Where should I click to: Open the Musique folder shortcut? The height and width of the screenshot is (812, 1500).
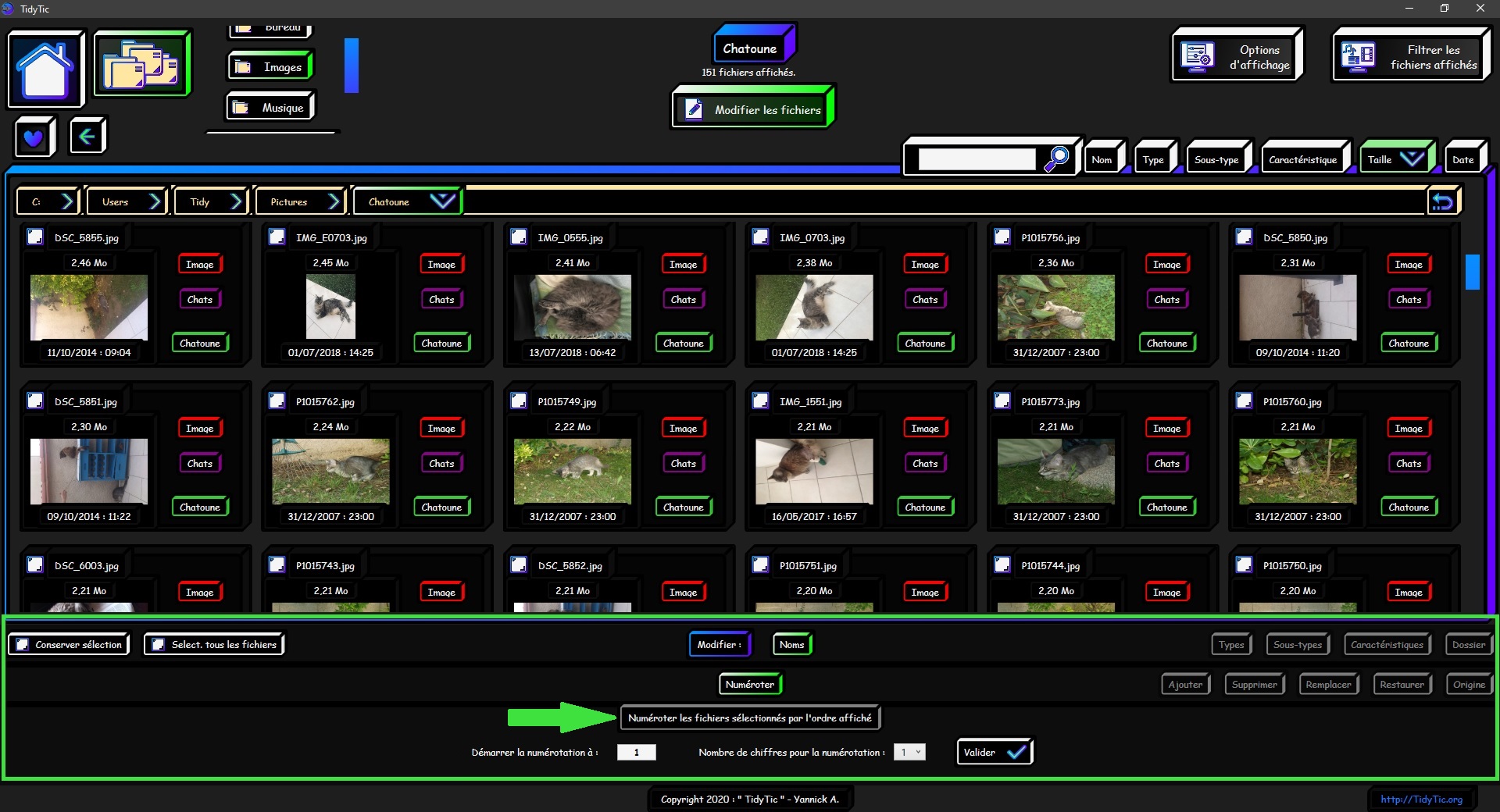[270, 108]
